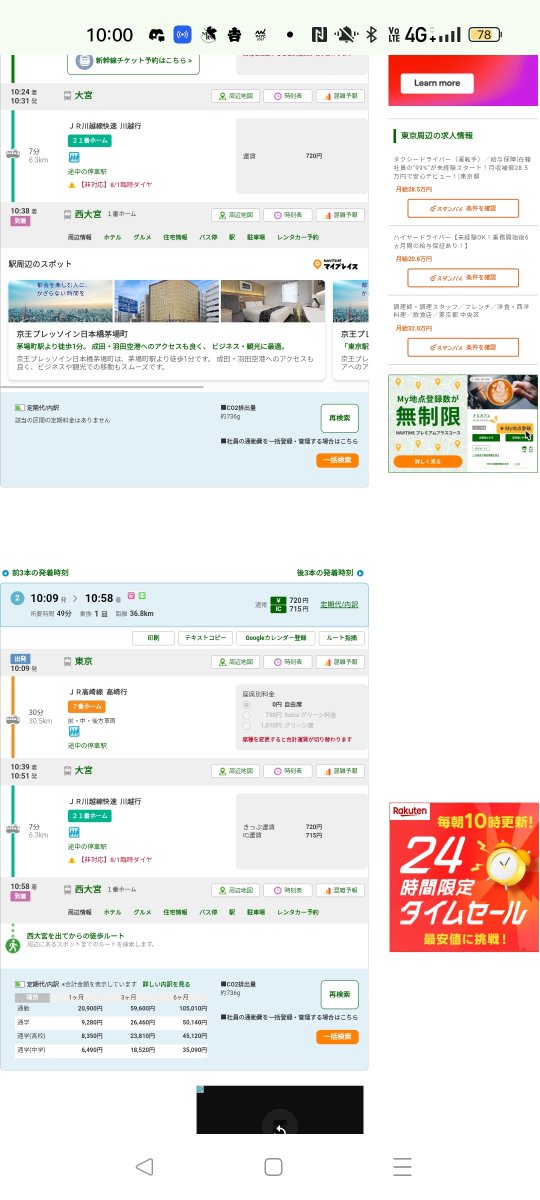Screen dimensions: 540x1200
Task: Tap the Bluetooth status bar icon
Action: tap(370, 34)
